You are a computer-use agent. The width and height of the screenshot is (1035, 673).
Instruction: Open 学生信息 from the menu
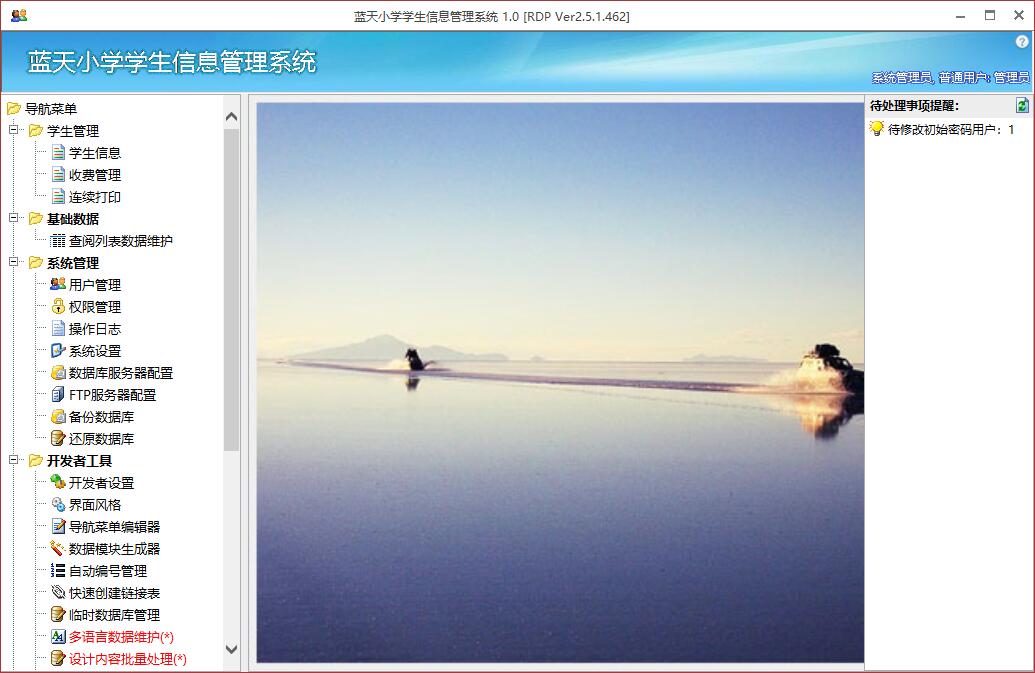click(x=95, y=153)
